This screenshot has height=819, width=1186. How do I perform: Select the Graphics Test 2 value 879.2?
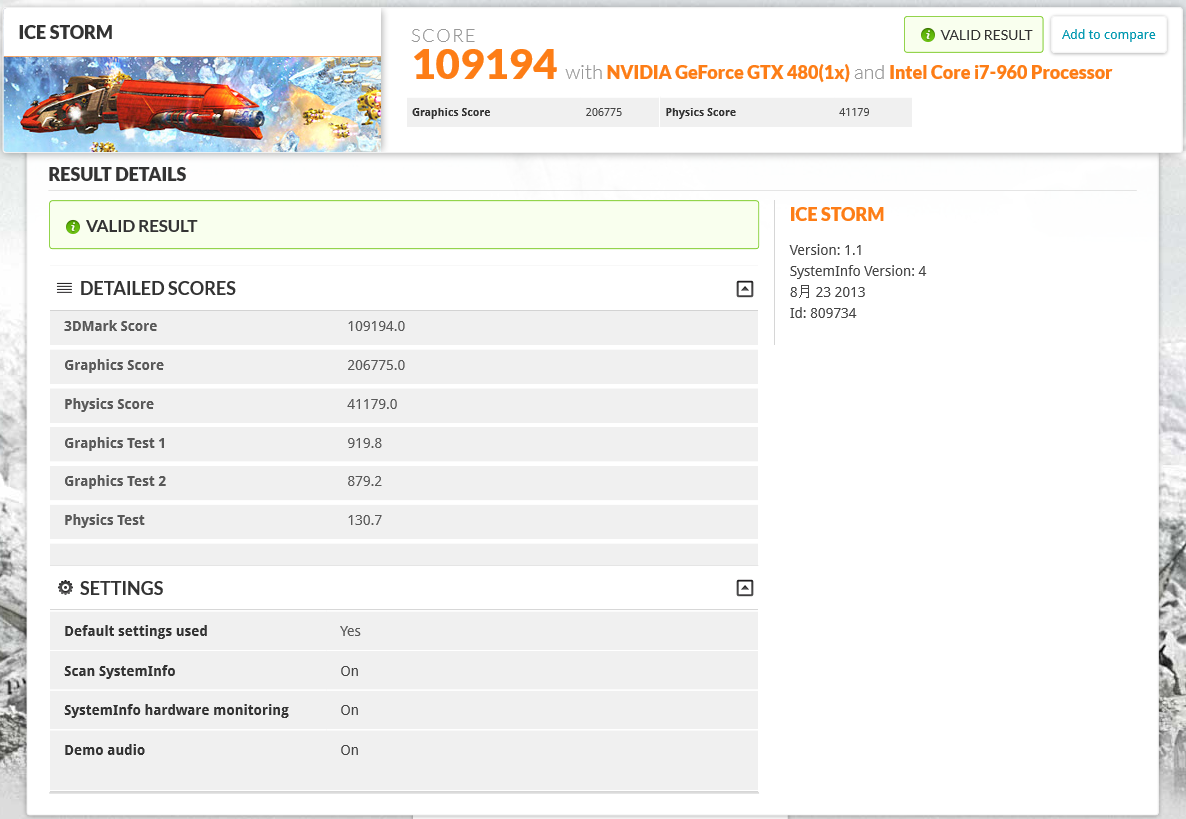point(365,481)
